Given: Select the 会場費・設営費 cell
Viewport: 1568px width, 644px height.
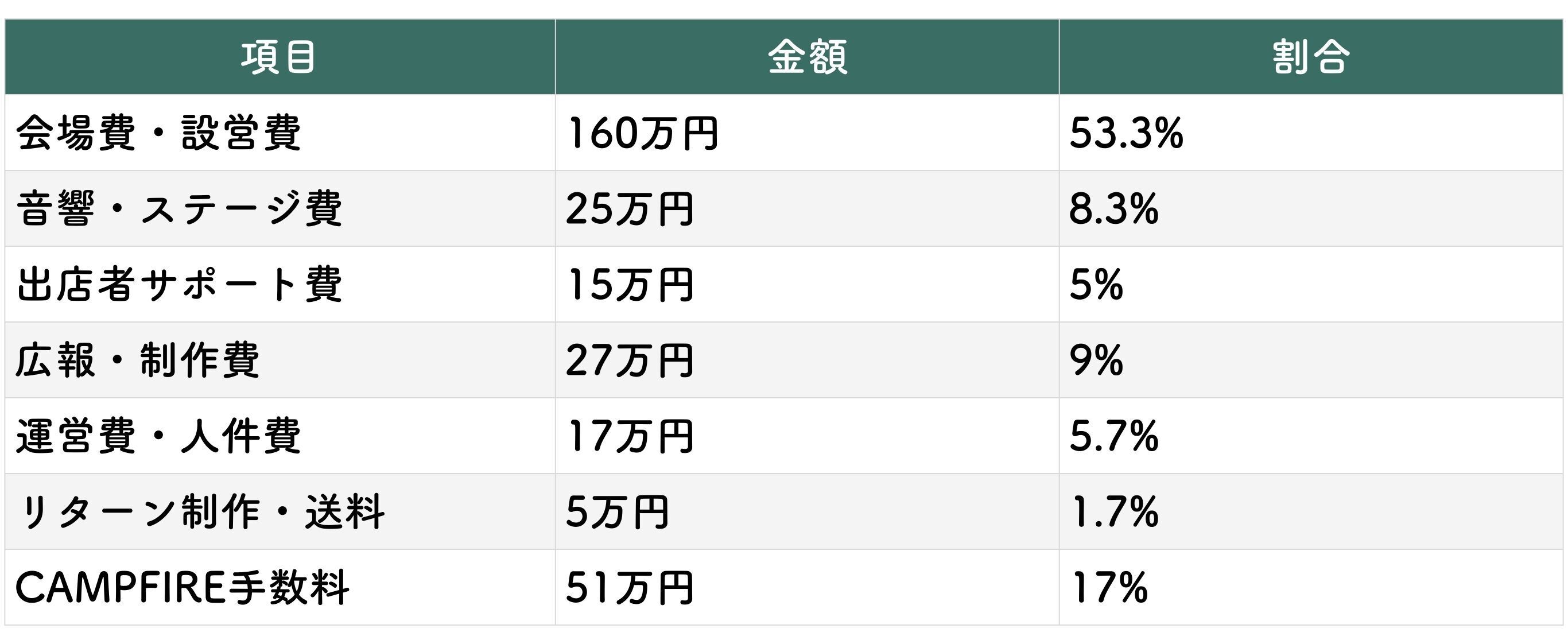Looking at the screenshot, I should [x=158, y=133].
